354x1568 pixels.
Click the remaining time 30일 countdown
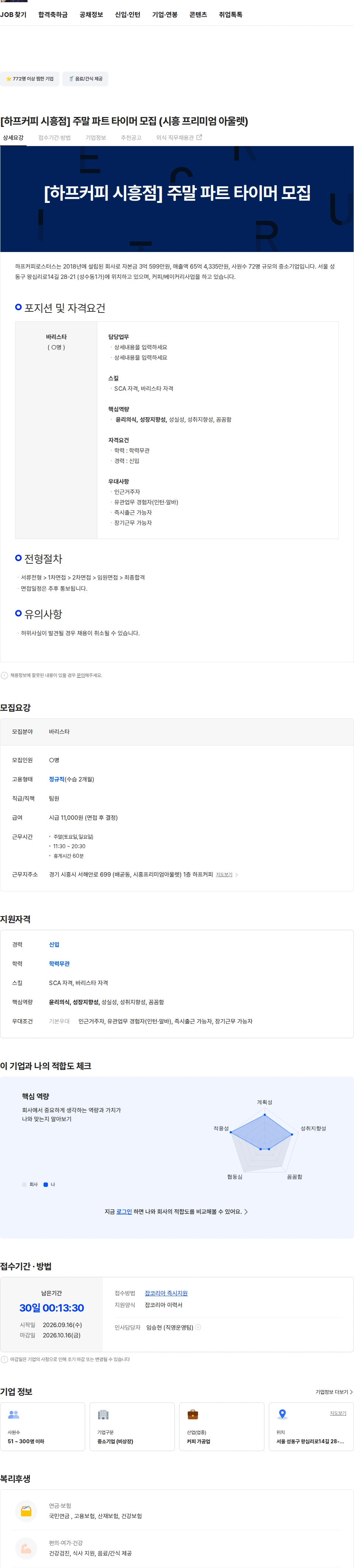tap(52, 1308)
